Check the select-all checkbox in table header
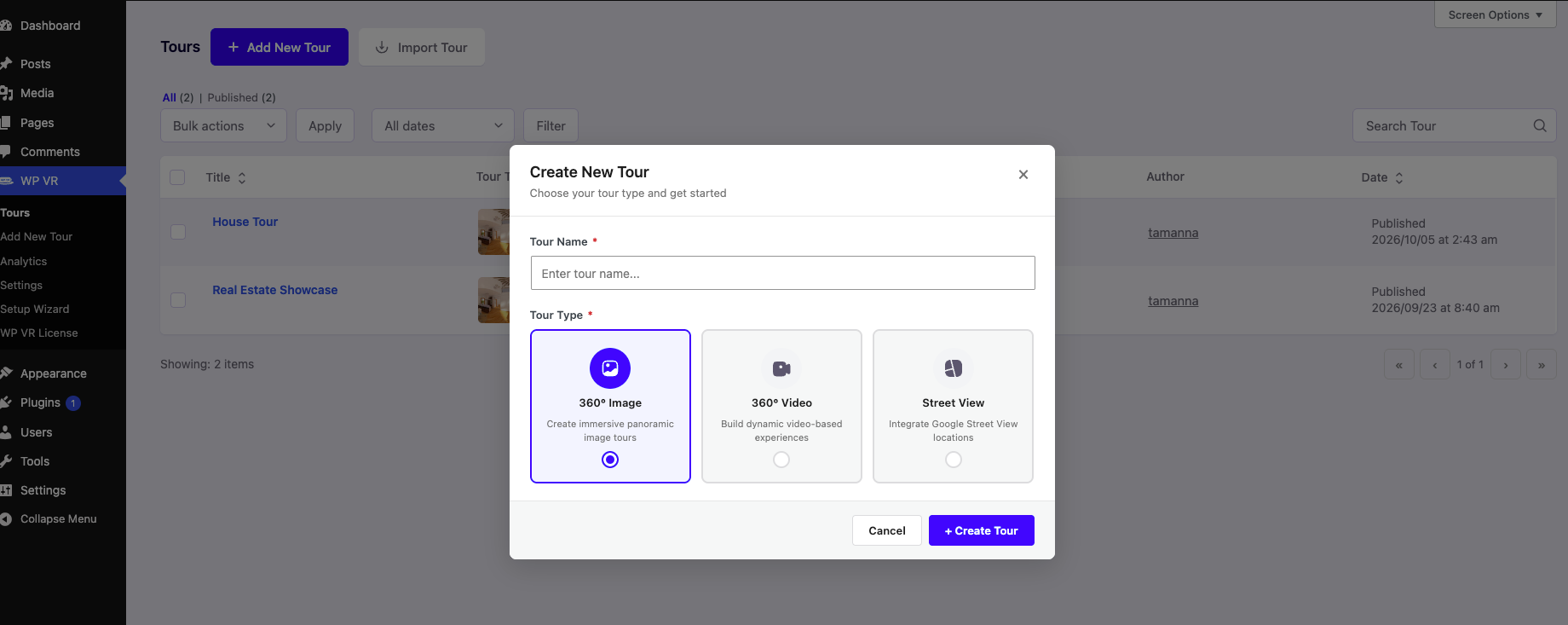Screen dimensions: 1568x625 pyautogui.click(x=177, y=177)
